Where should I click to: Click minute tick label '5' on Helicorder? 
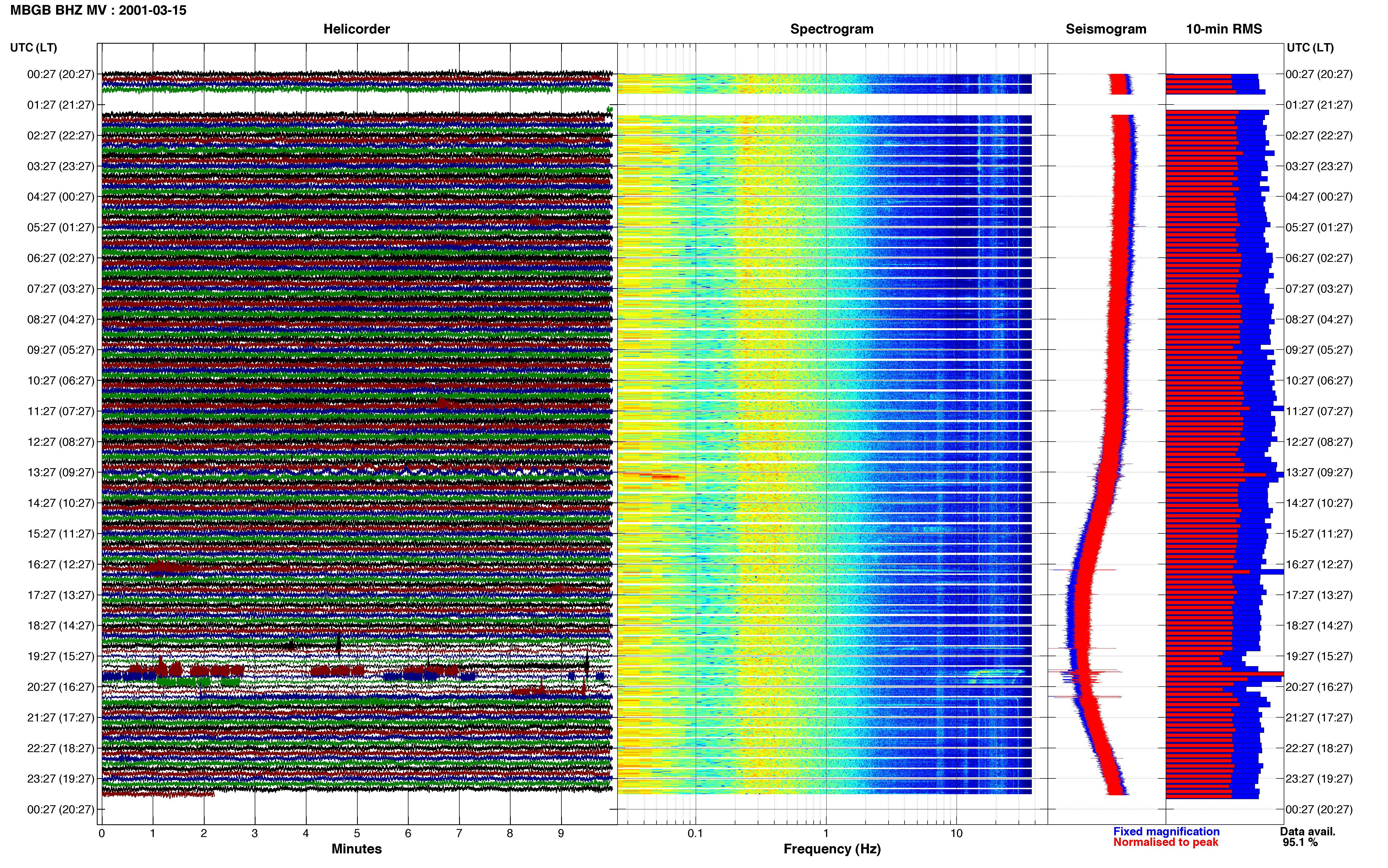(357, 833)
